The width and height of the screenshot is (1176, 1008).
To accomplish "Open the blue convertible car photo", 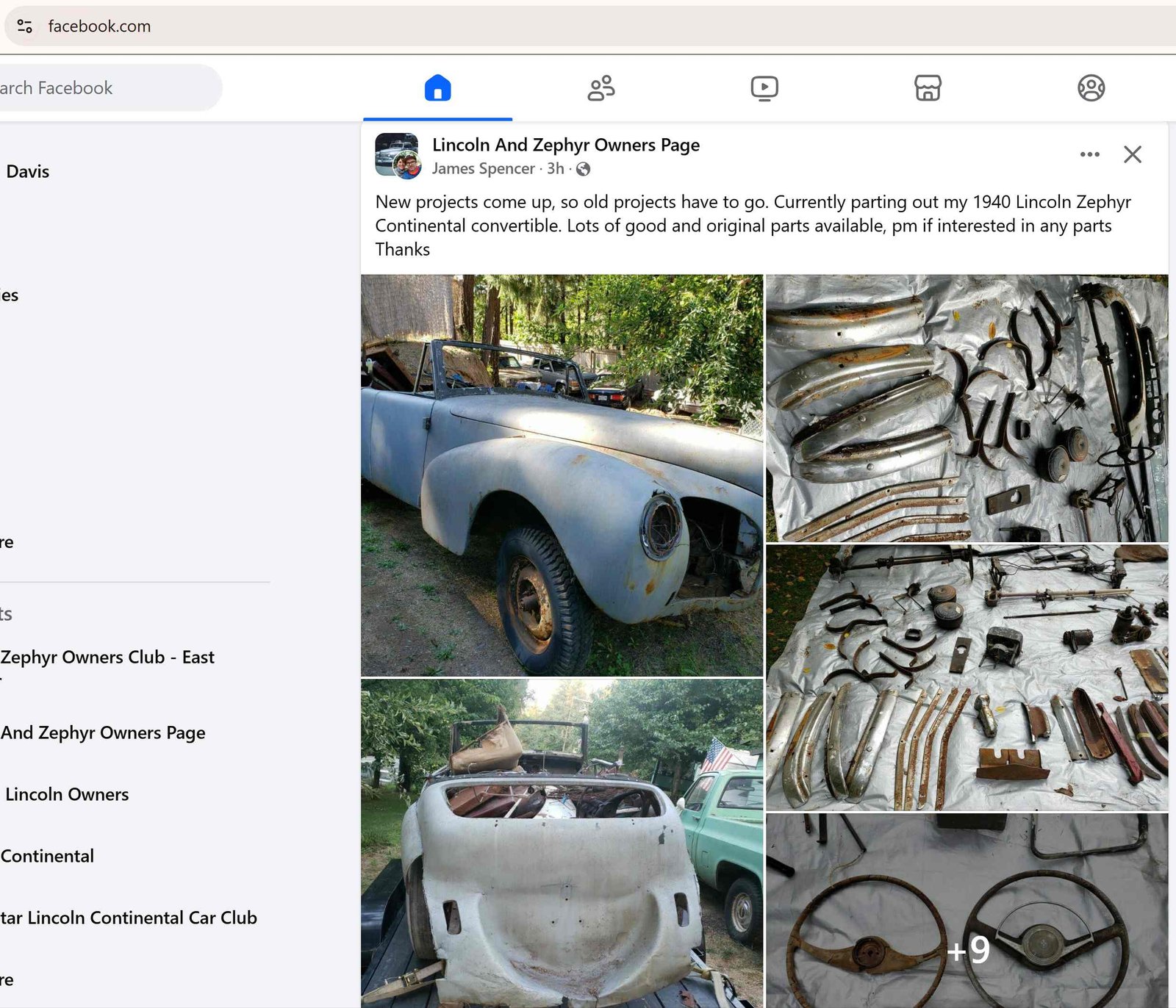I will 562,475.
